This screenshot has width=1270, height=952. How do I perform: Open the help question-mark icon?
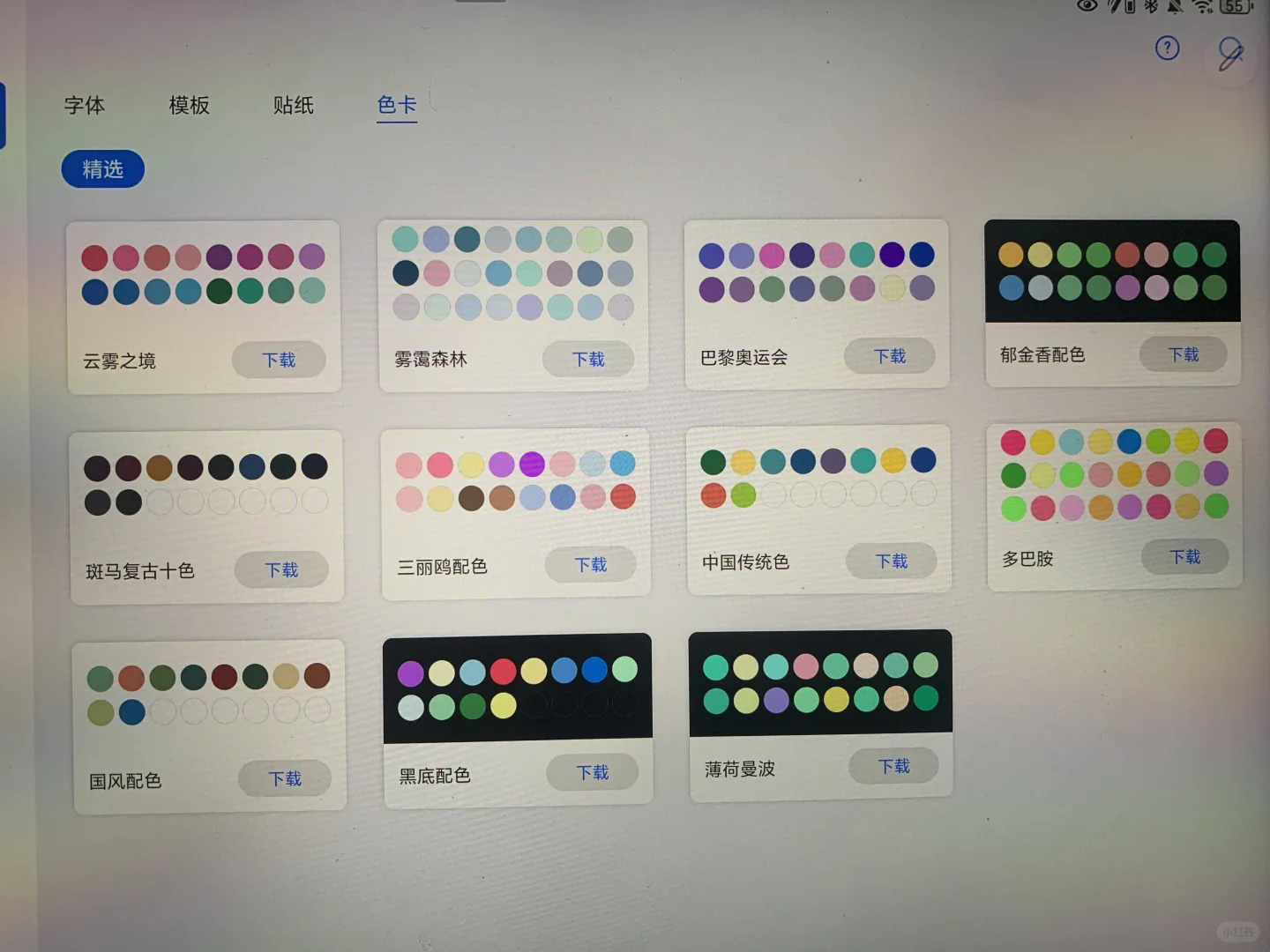pyautogui.click(x=1167, y=48)
